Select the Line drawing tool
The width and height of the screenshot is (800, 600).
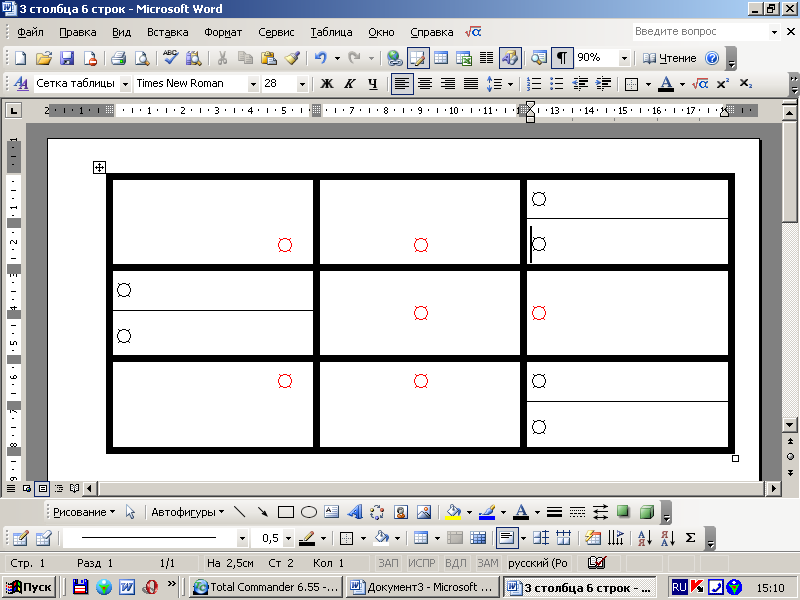[239, 512]
